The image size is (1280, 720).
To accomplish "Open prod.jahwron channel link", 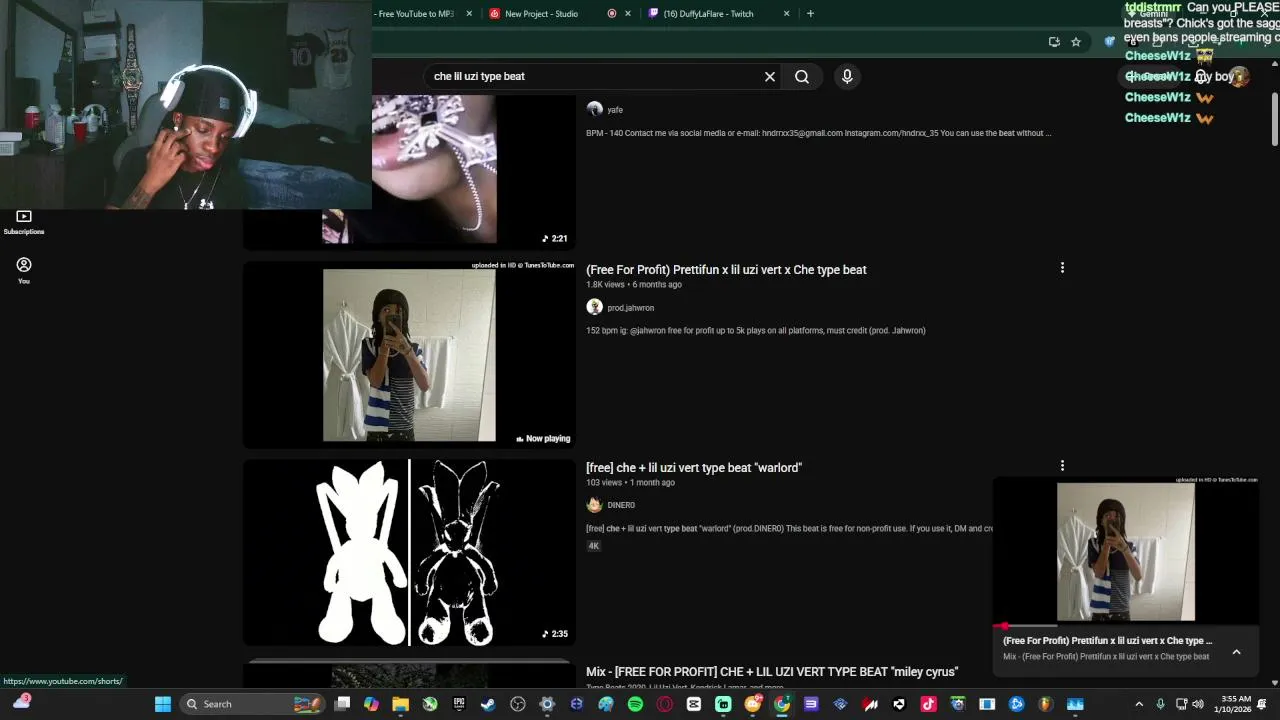I will [x=630, y=308].
